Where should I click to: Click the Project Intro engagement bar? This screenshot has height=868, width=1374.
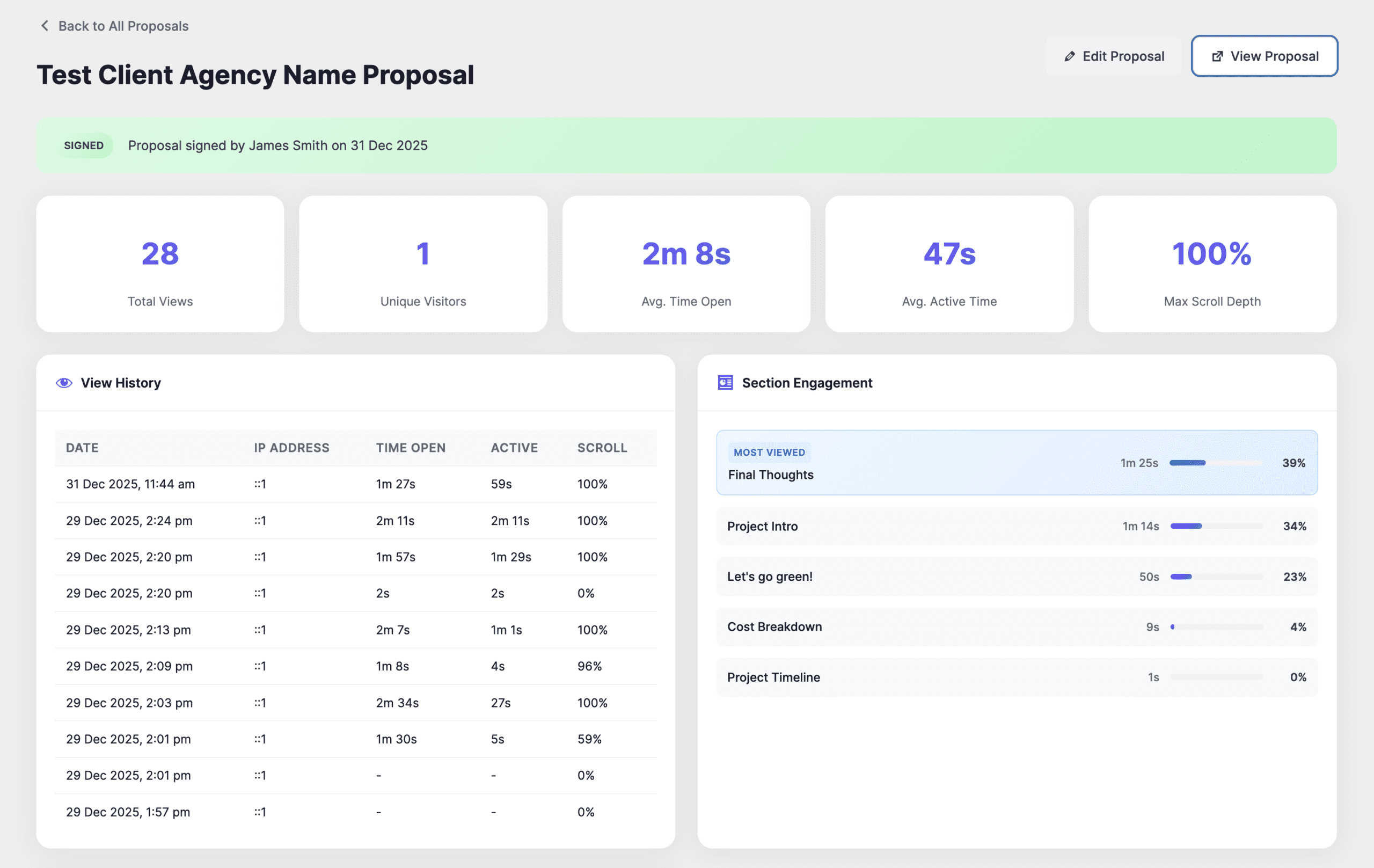click(1216, 526)
